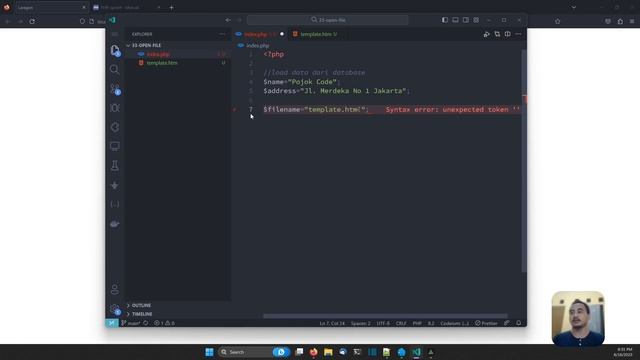The height and width of the screenshot is (360, 640).
Task: Click the Ln 7 Col cursor position
Action: pos(332,323)
